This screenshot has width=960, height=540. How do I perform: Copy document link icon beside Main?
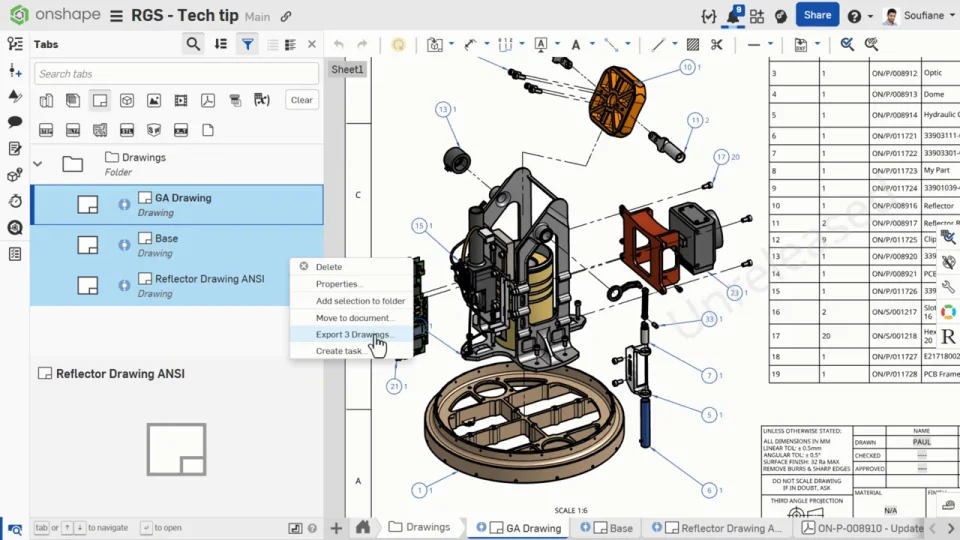coord(286,17)
